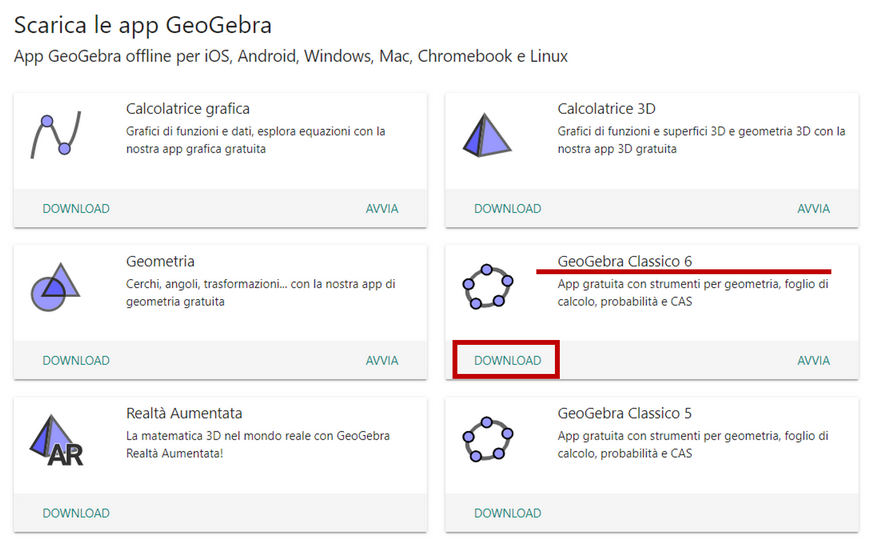
Task: Click the GeoGebra Classico 5 icon
Action: click(x=488, y=440)
